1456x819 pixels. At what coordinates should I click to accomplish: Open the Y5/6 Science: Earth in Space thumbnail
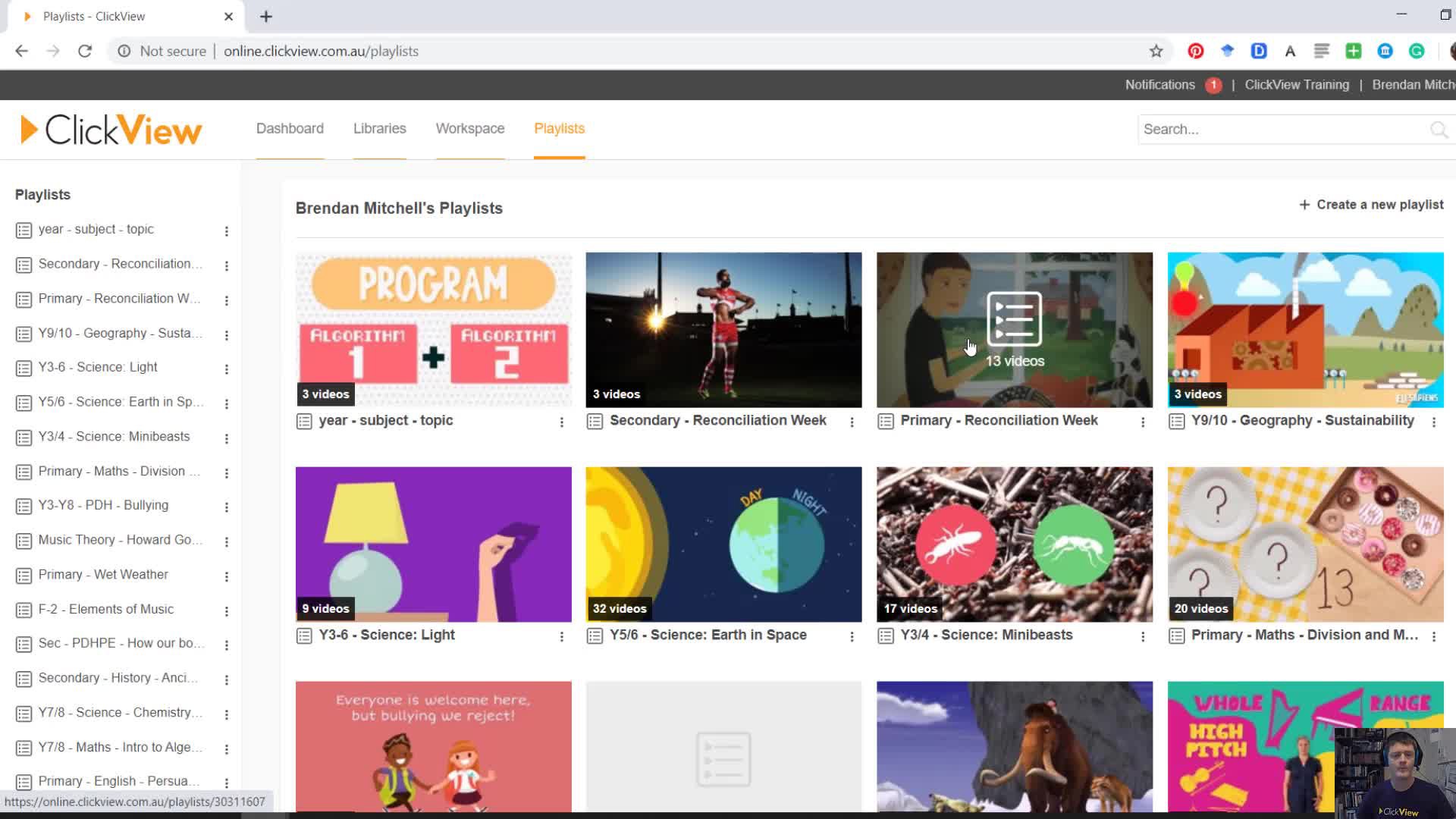(723, 544)
